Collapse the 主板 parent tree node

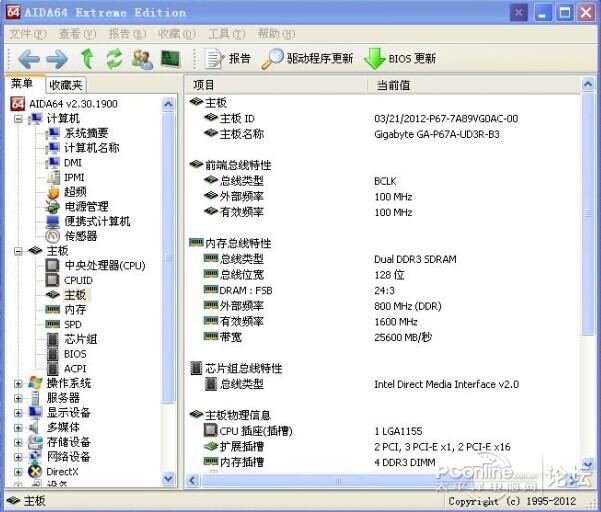click(x=18, y=251)
